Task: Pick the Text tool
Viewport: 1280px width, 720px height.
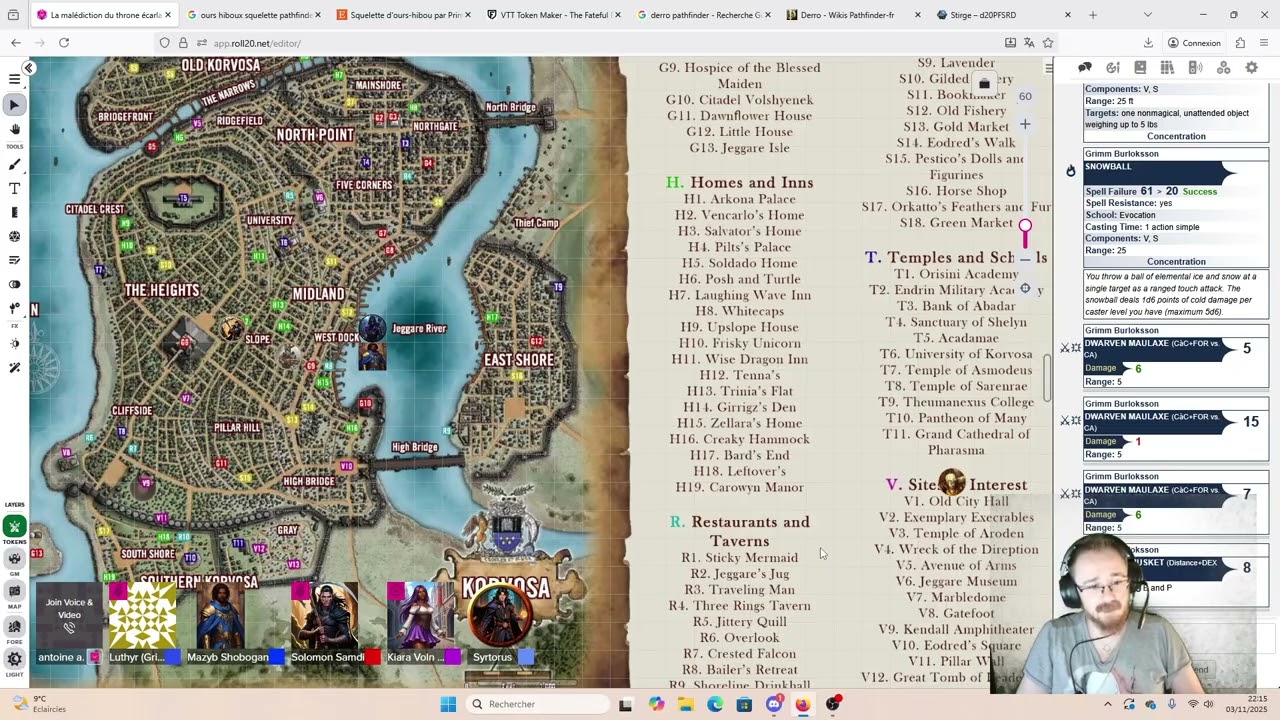Action: 14,188
